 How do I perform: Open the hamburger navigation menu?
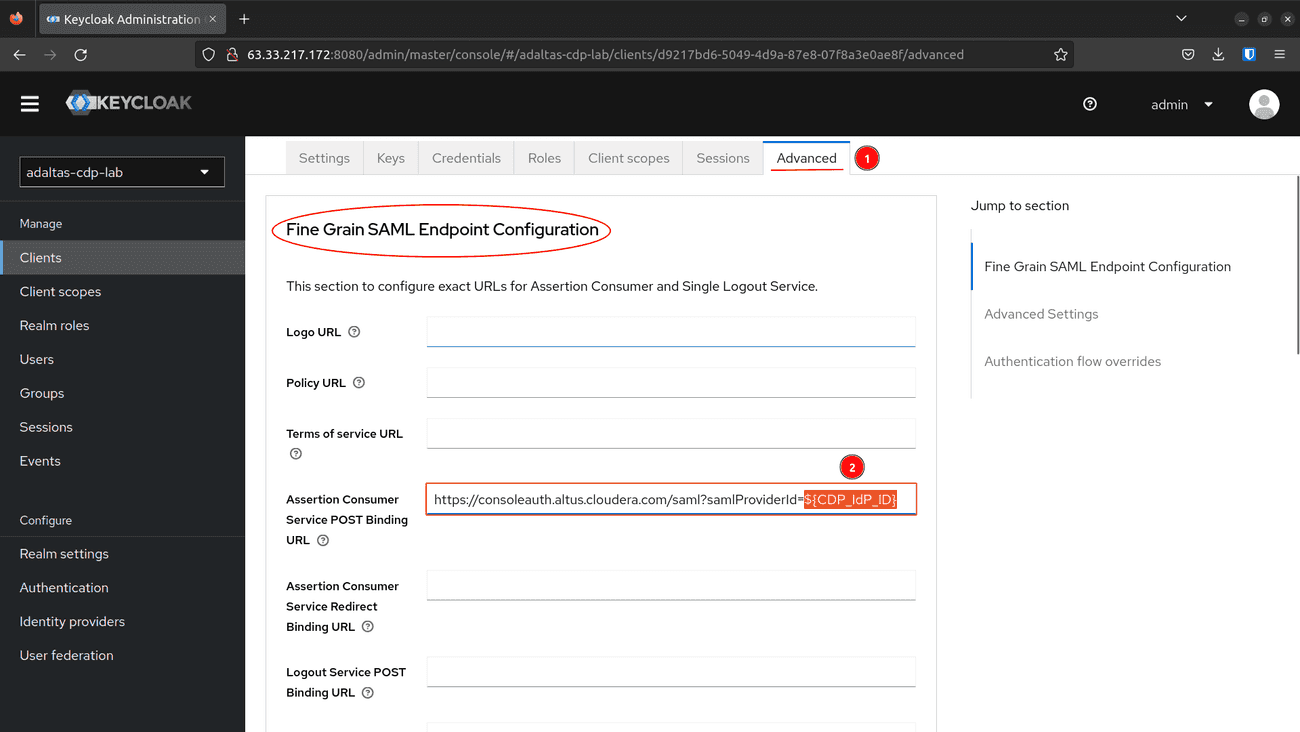pyautogui.click(x=29, y=103)
